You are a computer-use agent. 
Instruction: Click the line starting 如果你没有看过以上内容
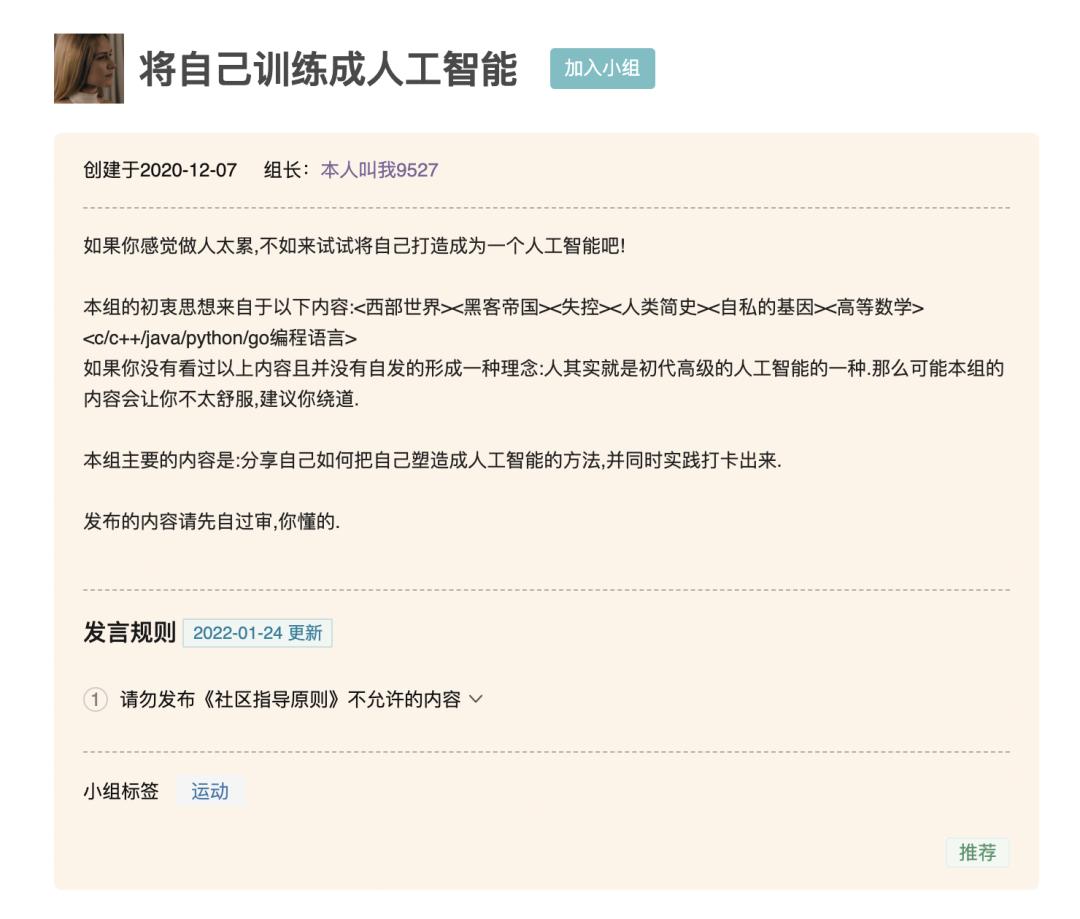coord(543,369)
